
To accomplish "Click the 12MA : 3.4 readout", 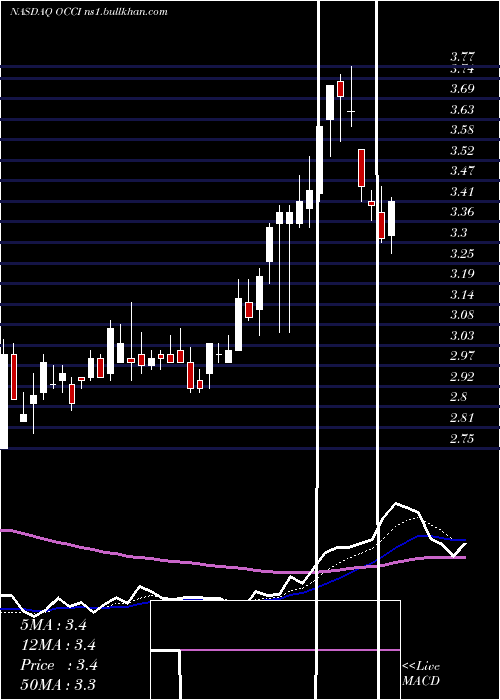I will click(x=58, y=645).
